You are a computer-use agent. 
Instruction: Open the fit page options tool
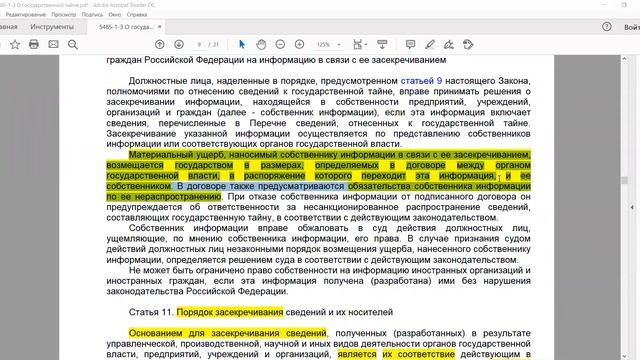pyautogui.click(x=360, y=44)
